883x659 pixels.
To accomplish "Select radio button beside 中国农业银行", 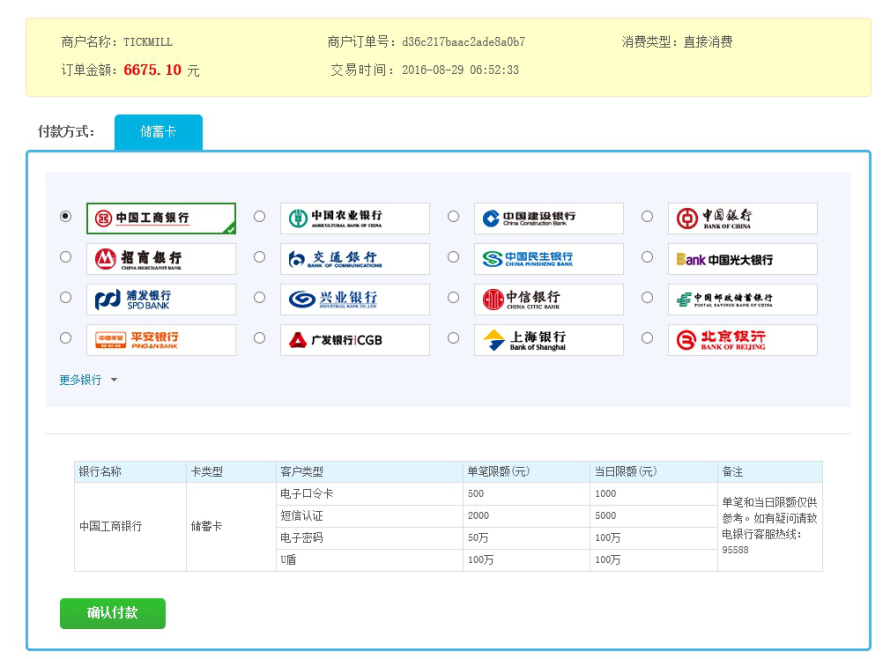I will 260,216.
